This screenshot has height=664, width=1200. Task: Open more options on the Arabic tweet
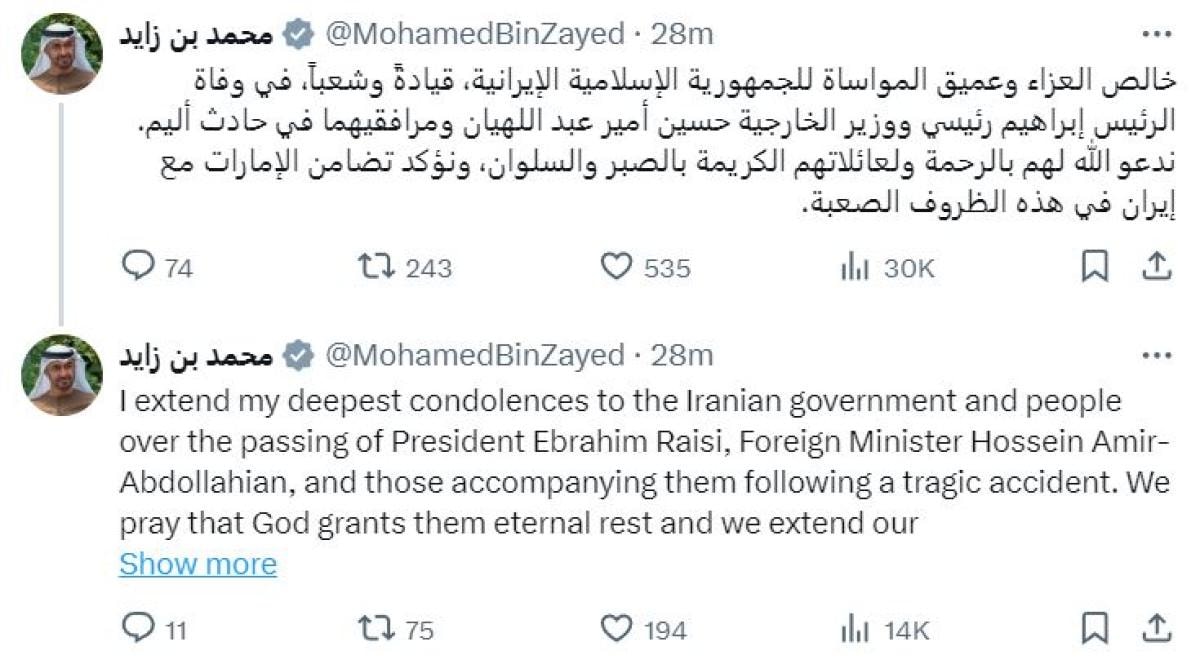click(1156, 34)
